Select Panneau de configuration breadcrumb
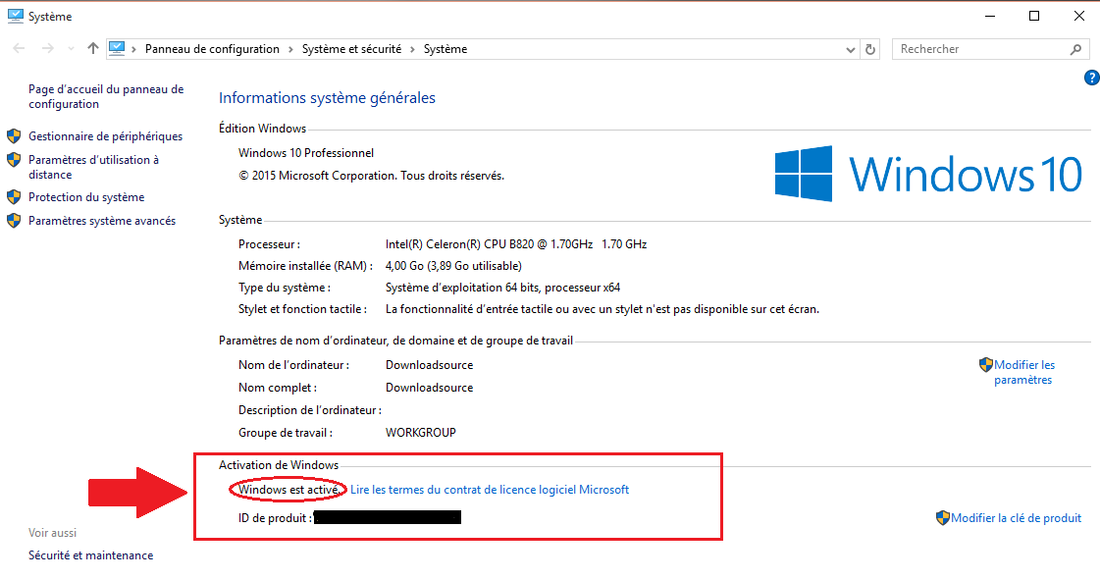This screenshot has width=1100, height=580. pos(212,49)
